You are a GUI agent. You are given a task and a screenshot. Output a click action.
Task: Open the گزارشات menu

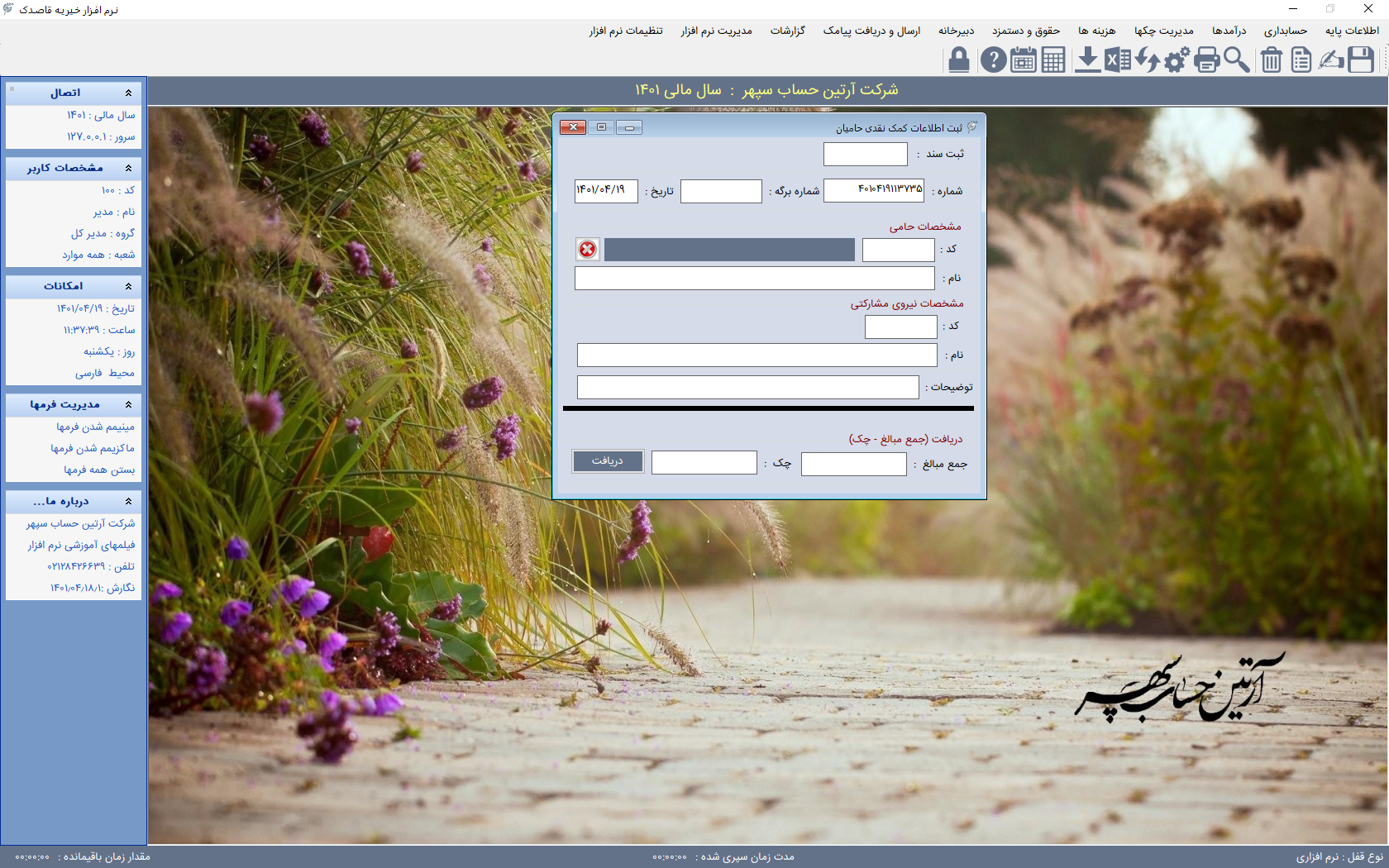[x=787, y=31]
